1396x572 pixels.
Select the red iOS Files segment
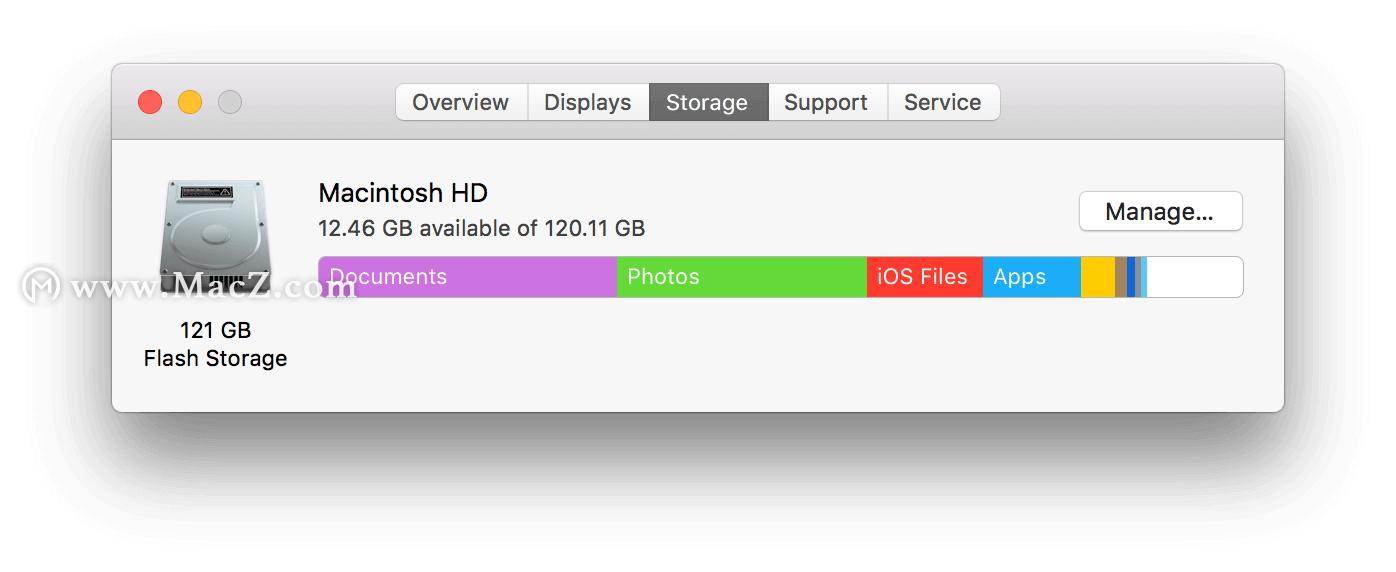pos(924,277)
